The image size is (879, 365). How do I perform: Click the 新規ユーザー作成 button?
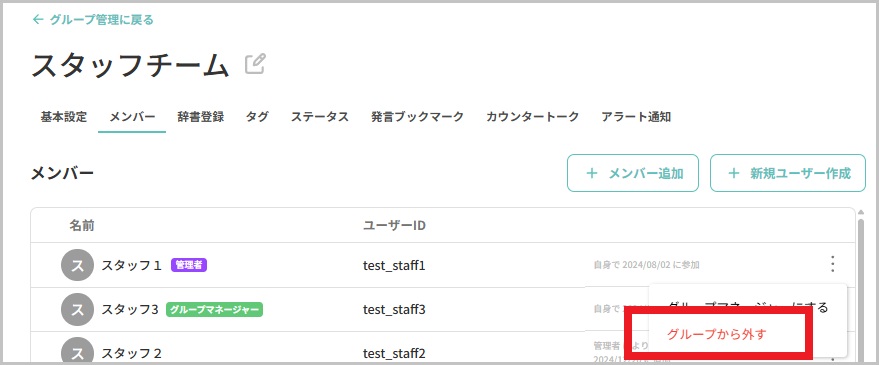point(788,173)
